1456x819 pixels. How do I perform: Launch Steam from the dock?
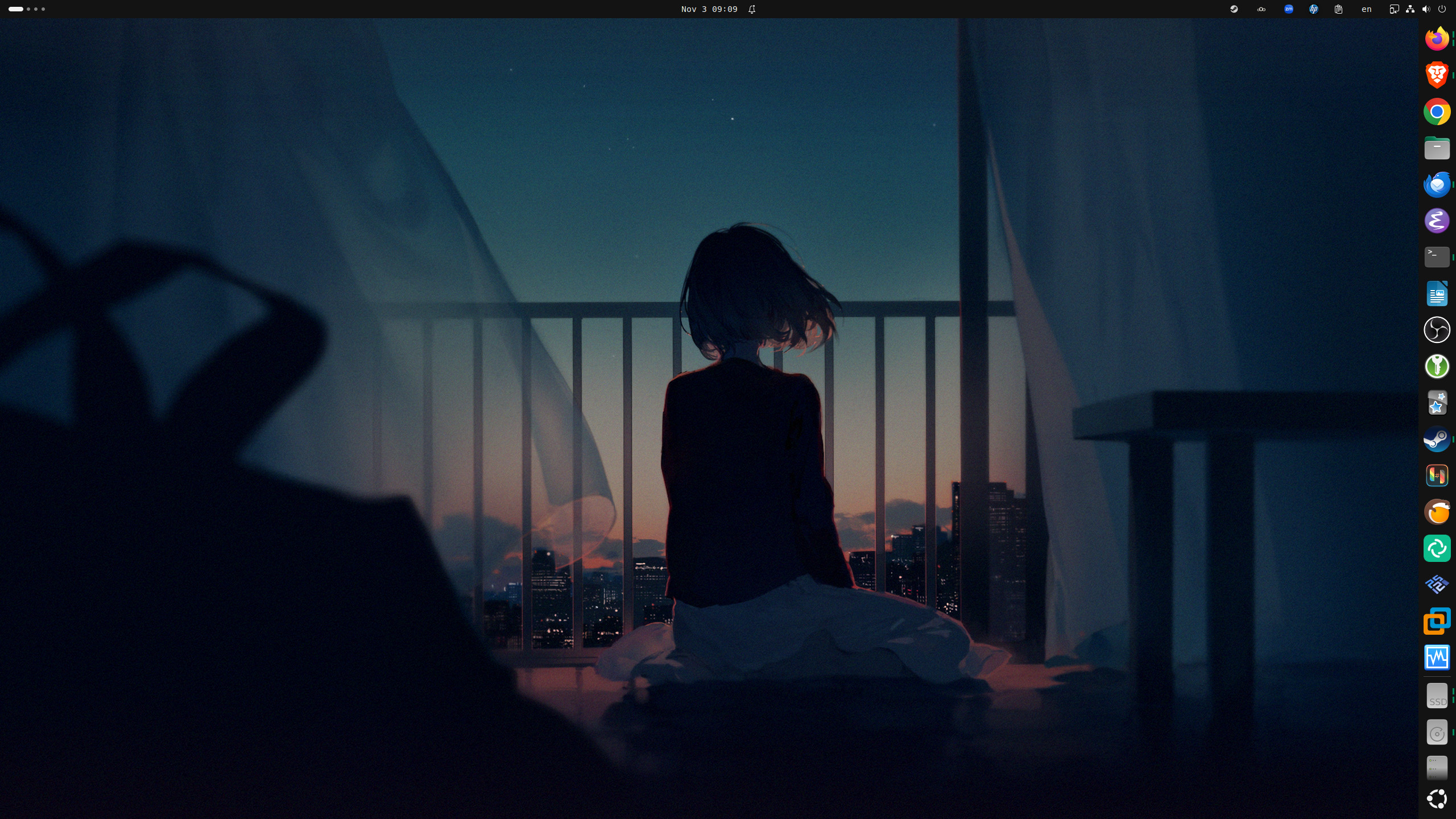[1437, 439]
